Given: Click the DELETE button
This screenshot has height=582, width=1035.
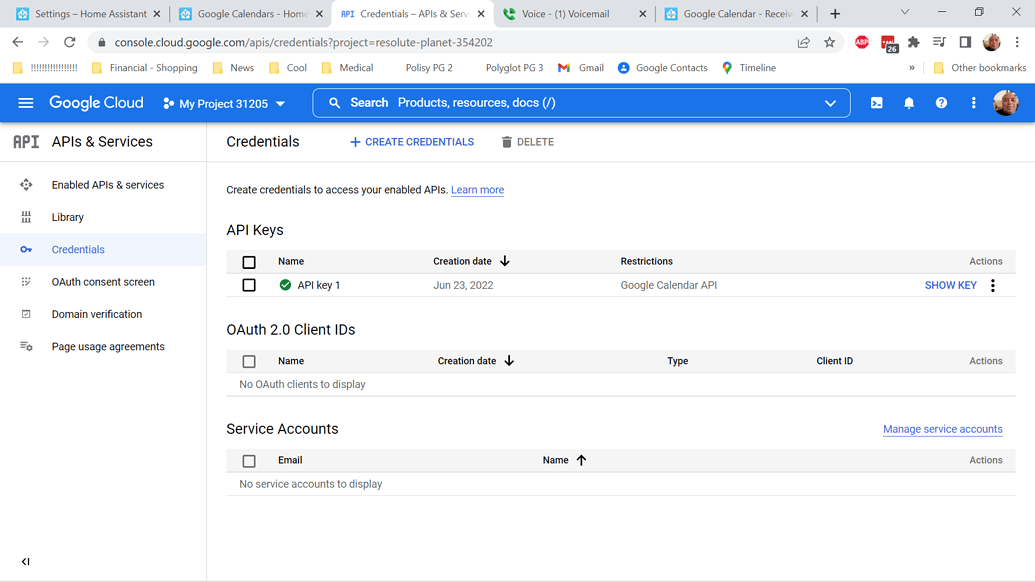Looking at the screenshot, I should tap(527, 142).
